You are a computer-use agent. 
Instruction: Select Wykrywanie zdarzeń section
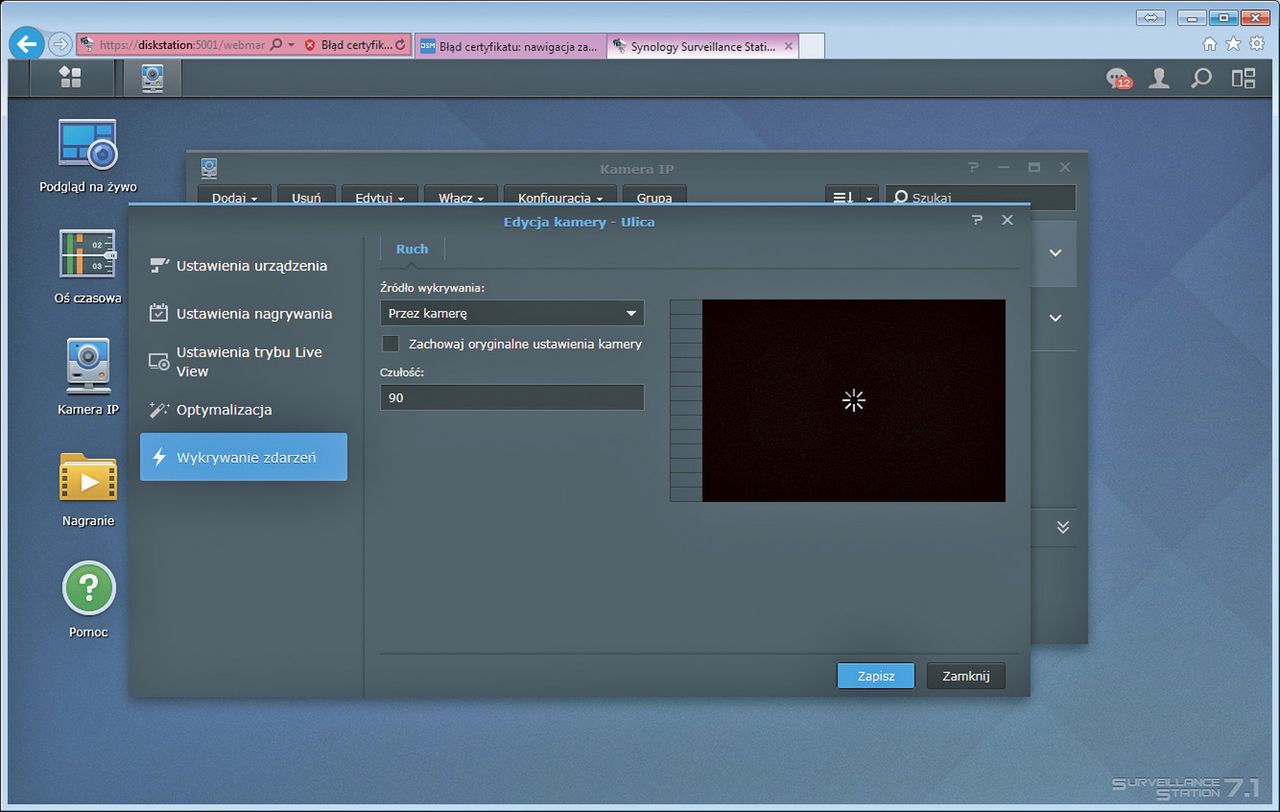point(244,457)
